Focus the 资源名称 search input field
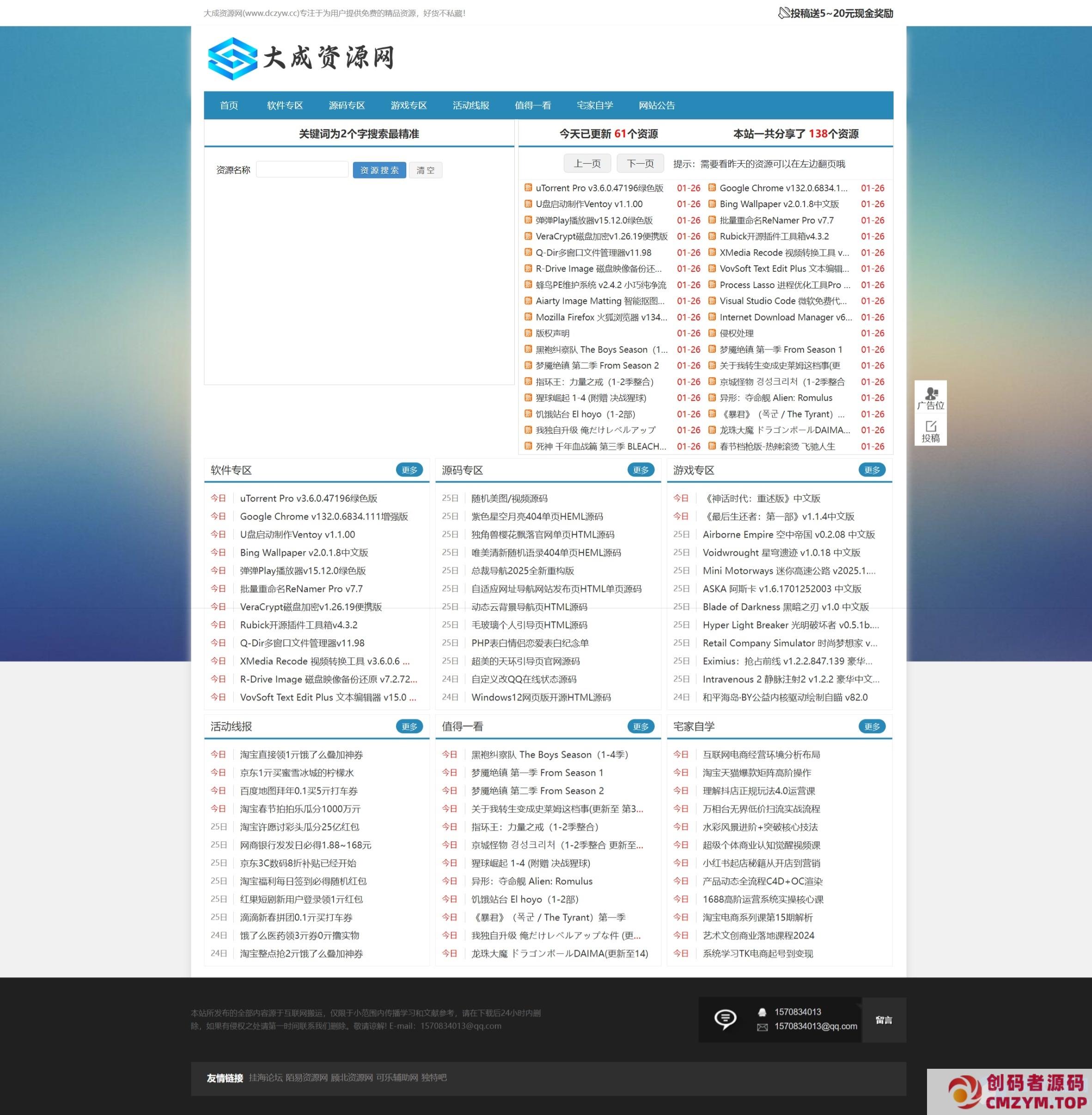1092x1115 pixels. click(302, 170)
